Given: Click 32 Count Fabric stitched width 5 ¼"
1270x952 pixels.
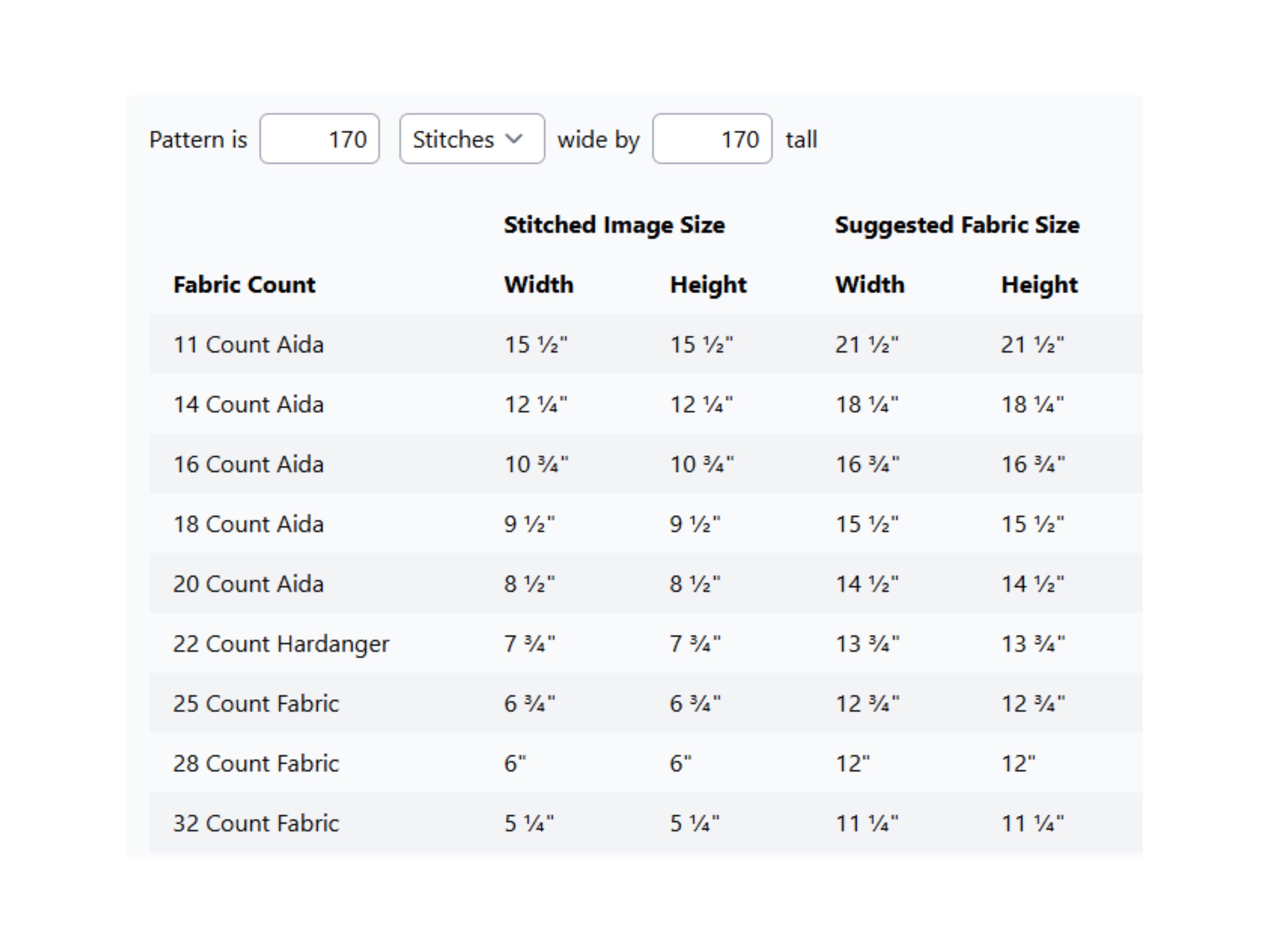Looking at the screenshot, I should pyautogui.click(x=529, y=823).
